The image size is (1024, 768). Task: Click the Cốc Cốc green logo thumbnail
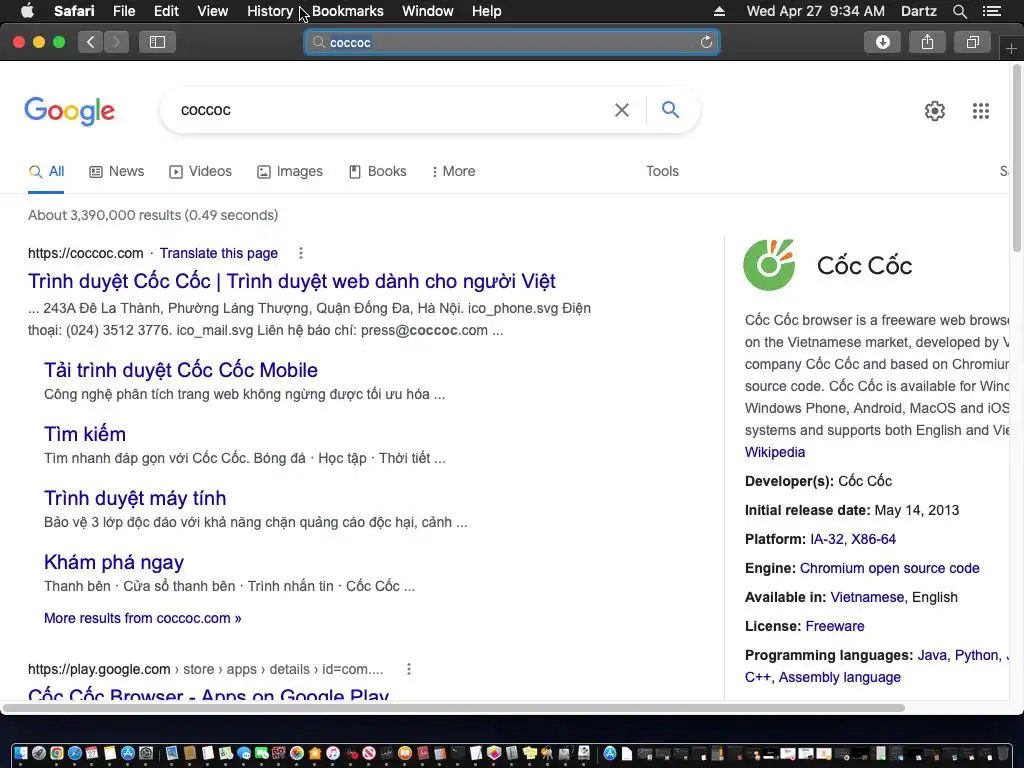pos(769,264)
